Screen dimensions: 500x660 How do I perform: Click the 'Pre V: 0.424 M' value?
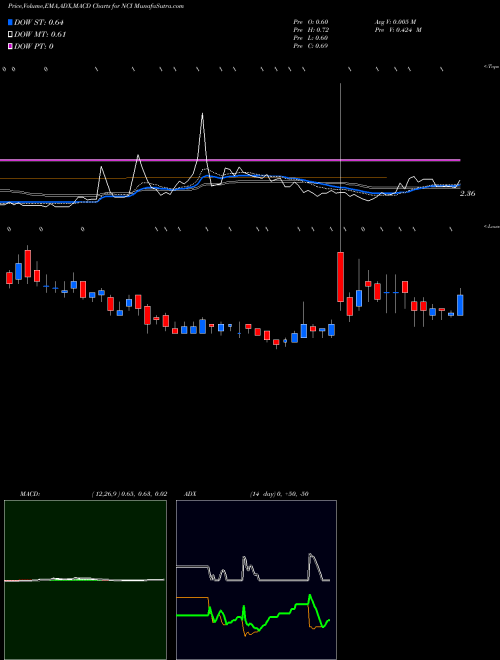point(398,30)
